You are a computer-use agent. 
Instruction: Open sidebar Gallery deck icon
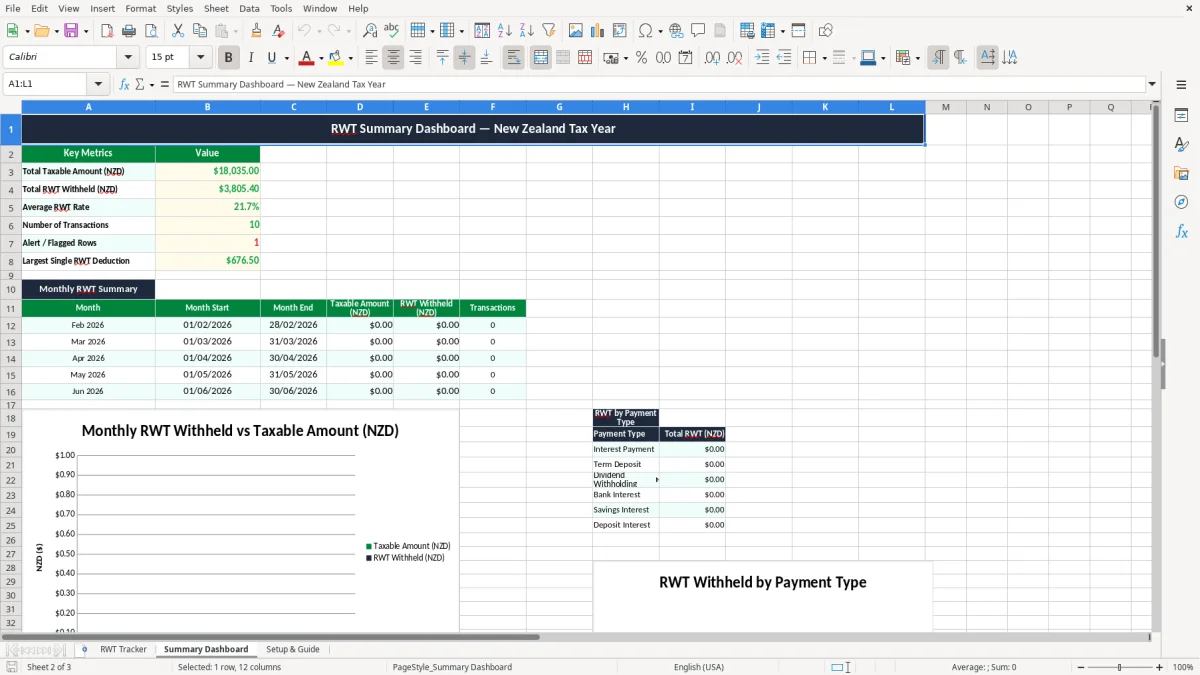pyautogui.click(x=1181, y=174)
